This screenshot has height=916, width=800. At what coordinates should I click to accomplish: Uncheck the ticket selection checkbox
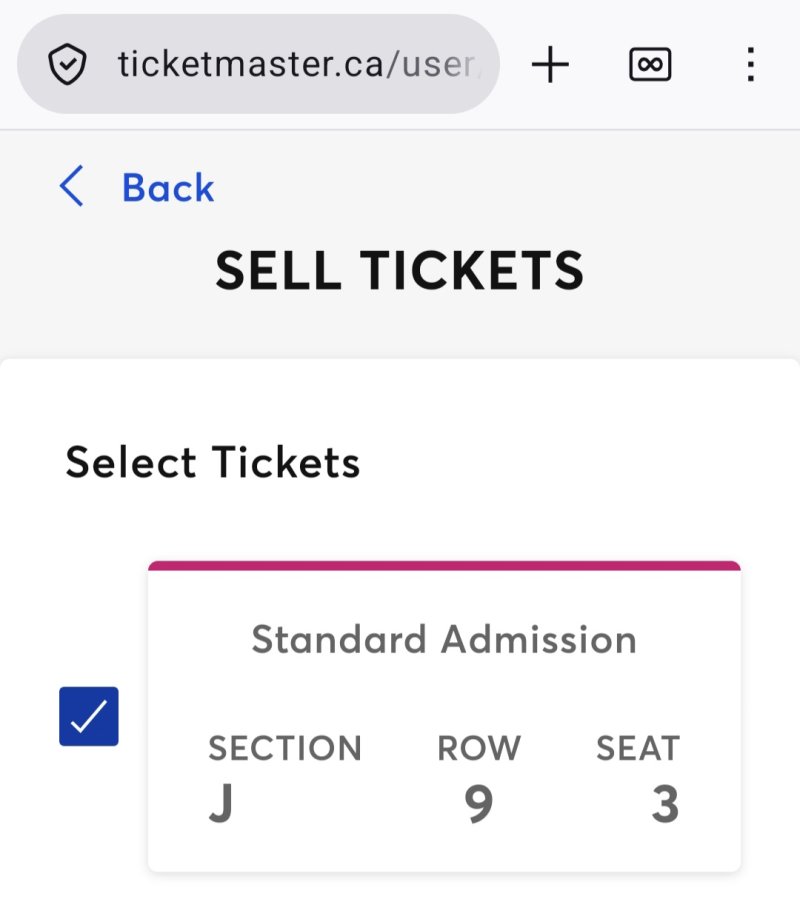tap(89, 716)
